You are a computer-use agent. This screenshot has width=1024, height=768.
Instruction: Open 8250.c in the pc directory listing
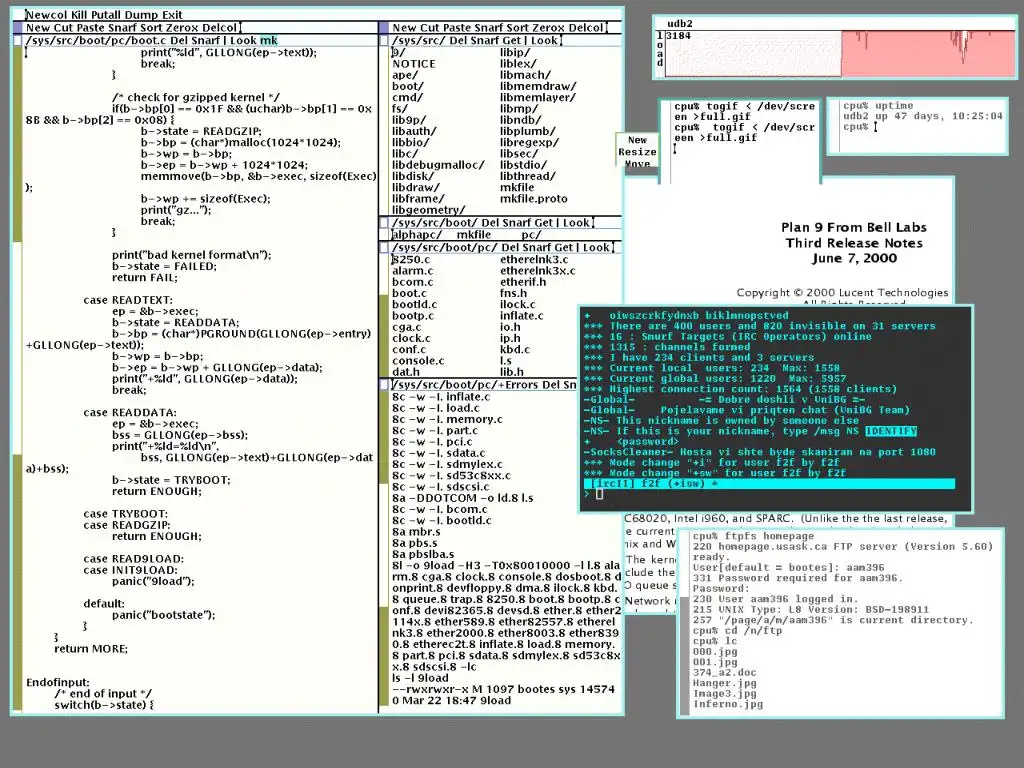pyautogui.click(x=411, y=259)
